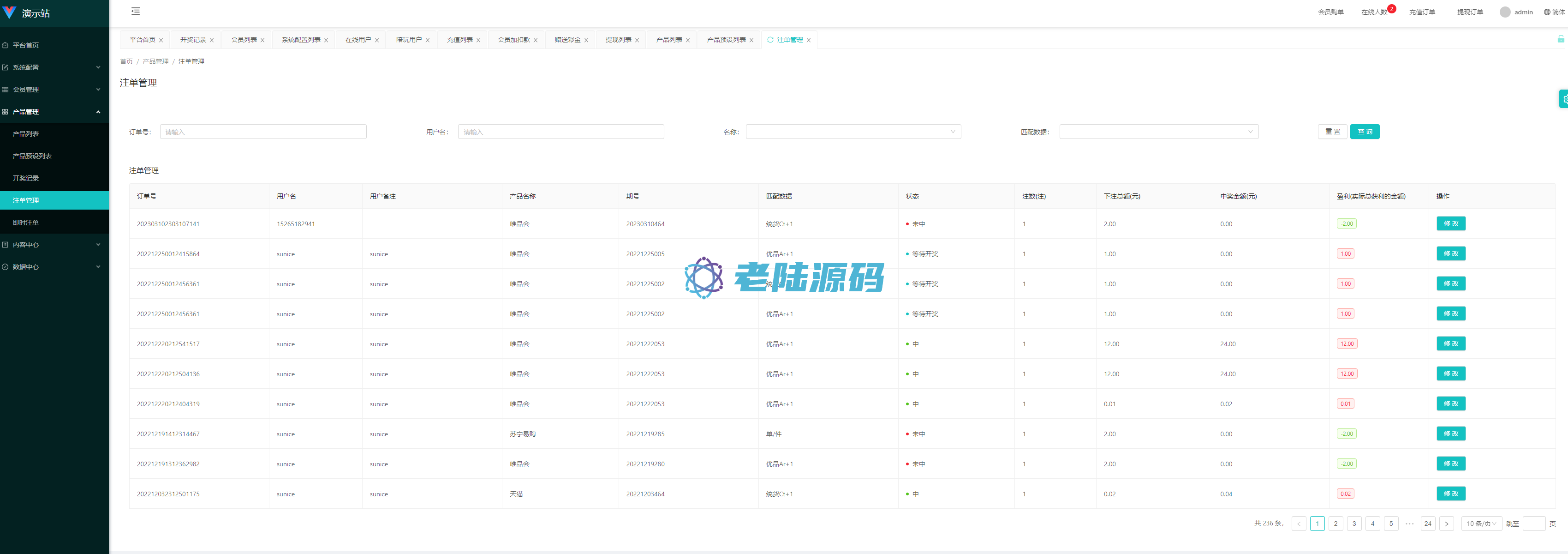This screenshot has height=554, width=1568.
Task: Click the 查询 search button
Action: 1364,132
